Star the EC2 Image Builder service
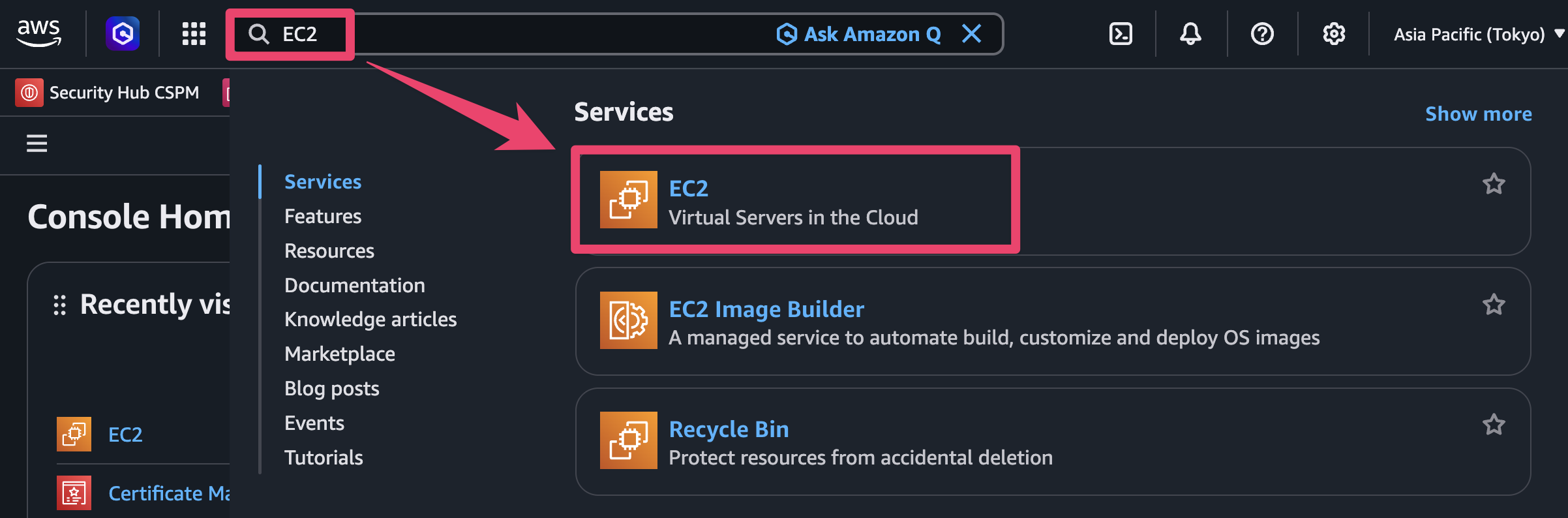The image size is (1568, 518). pyautogui.click(x=1494, y=305)
